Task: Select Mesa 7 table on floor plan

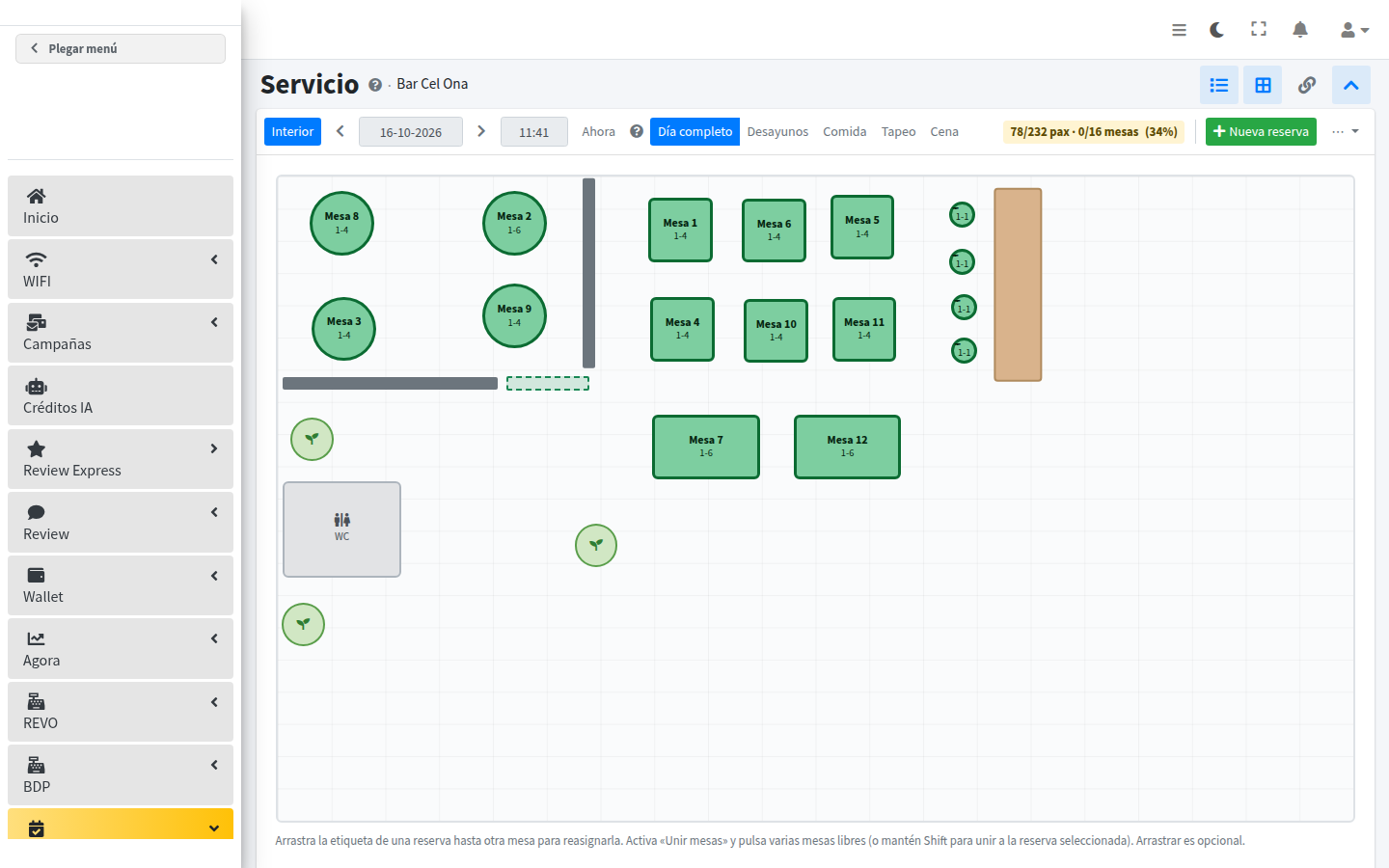Action: pyautogui.click(x=706, y=447)
